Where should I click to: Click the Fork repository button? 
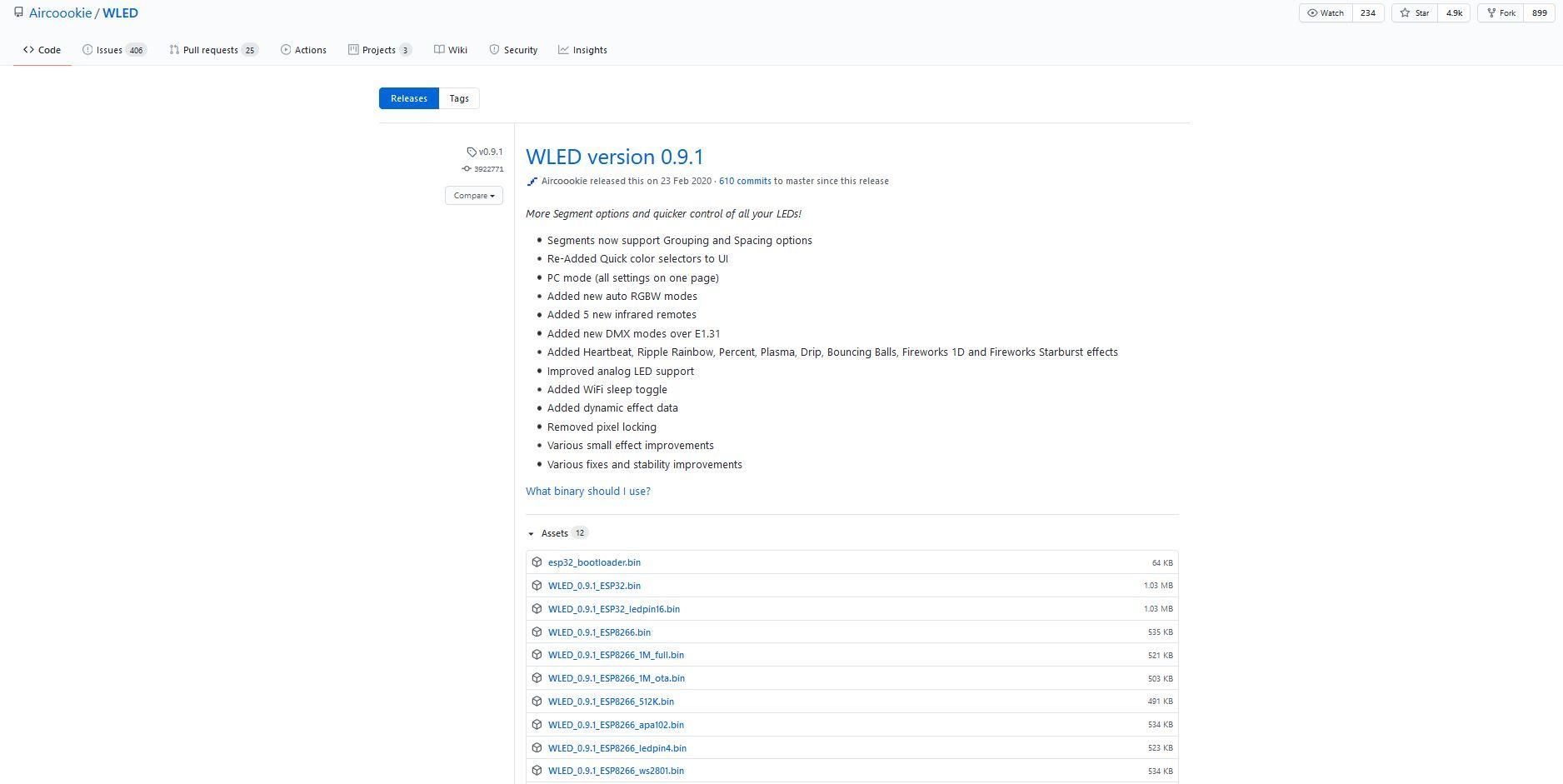point(1501,13)
